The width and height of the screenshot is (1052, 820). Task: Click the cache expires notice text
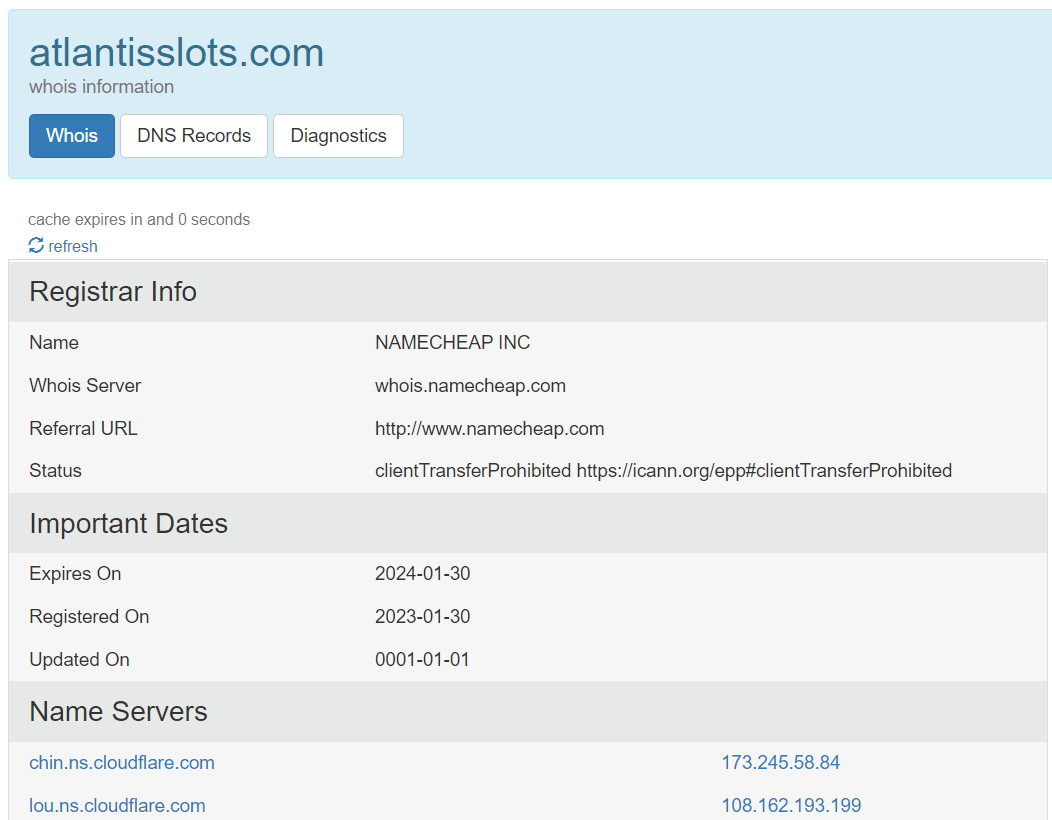(x=139, y=219)
